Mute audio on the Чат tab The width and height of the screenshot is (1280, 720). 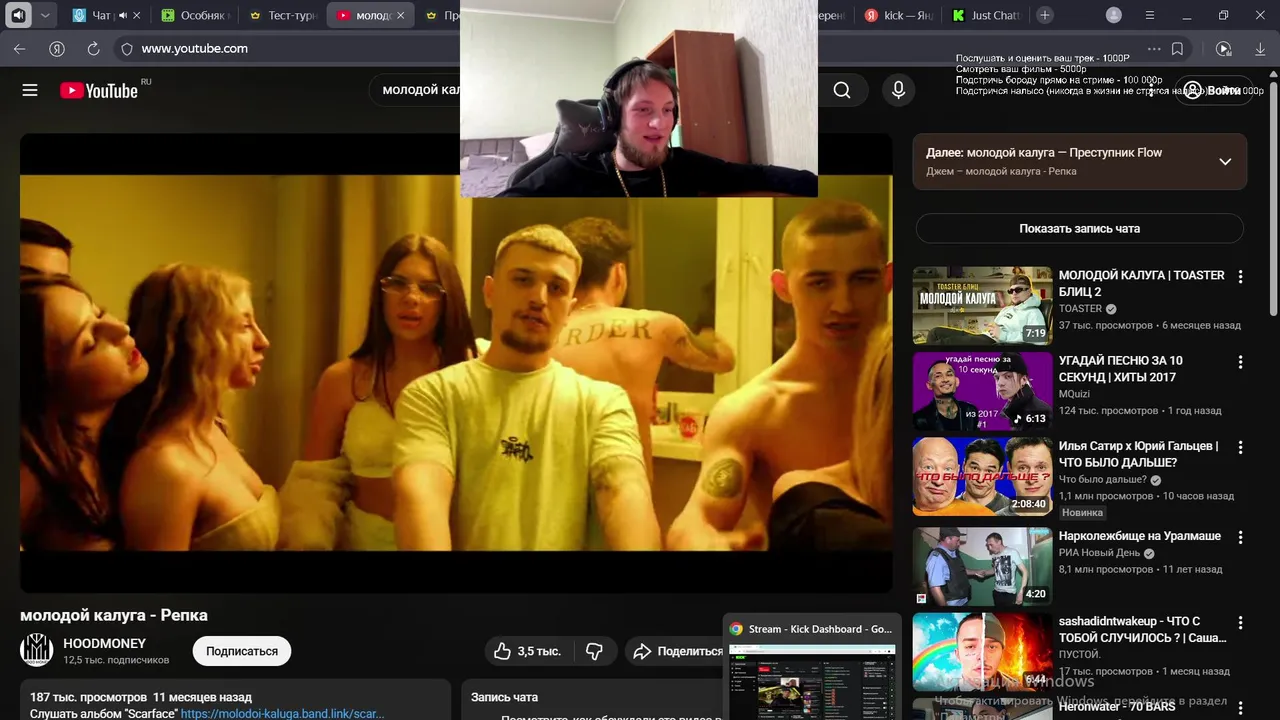tap(123, 15)
